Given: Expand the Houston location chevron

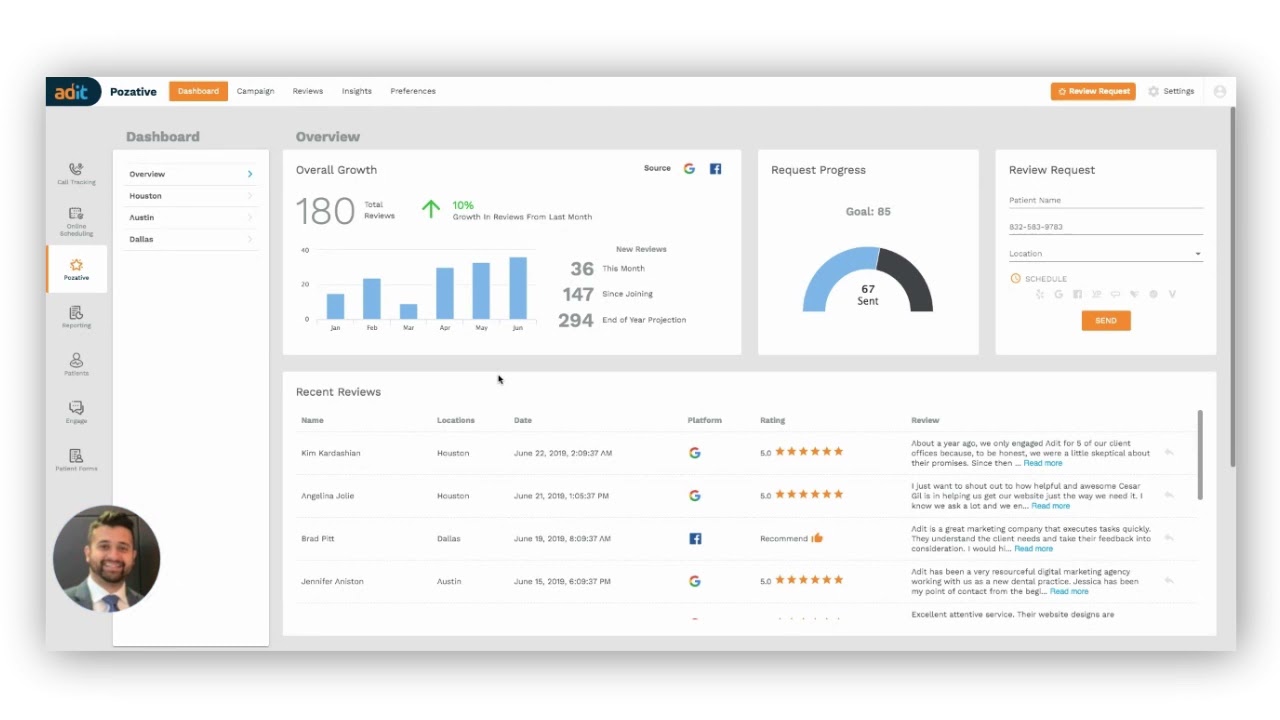Looking at the screenshot, I should click(x=250, y=196).
